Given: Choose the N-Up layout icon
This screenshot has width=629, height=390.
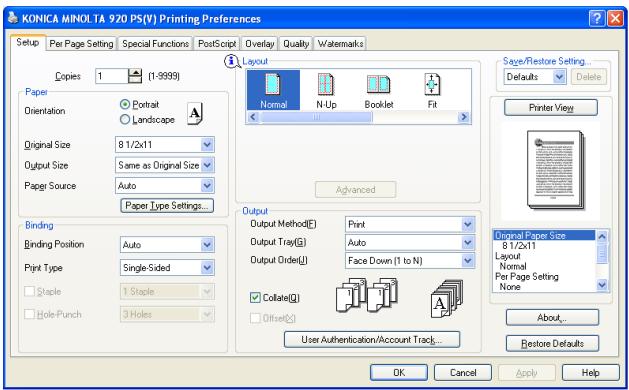Looking at the screenshot, I should (326, 90).
